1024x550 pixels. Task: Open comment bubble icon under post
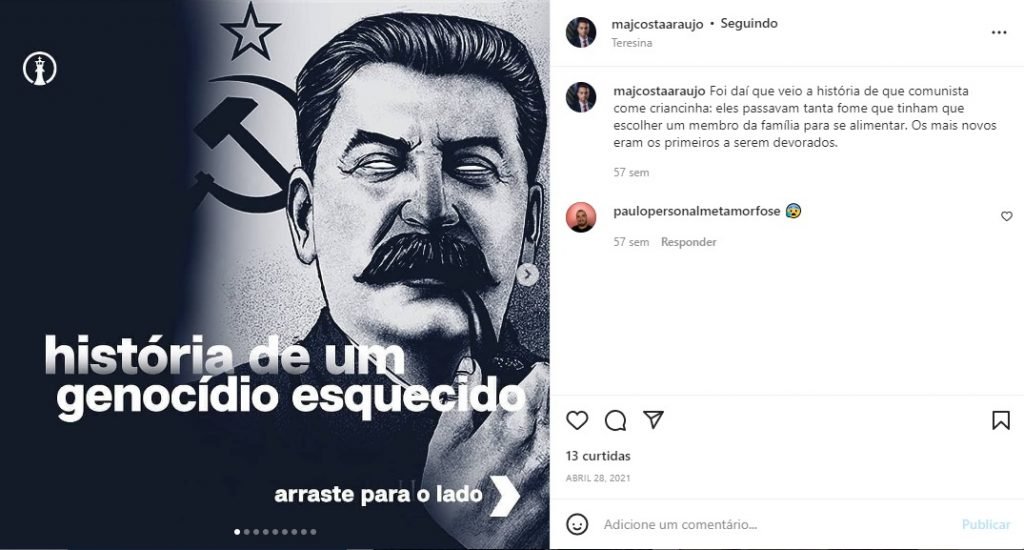(x=615, y=420)
